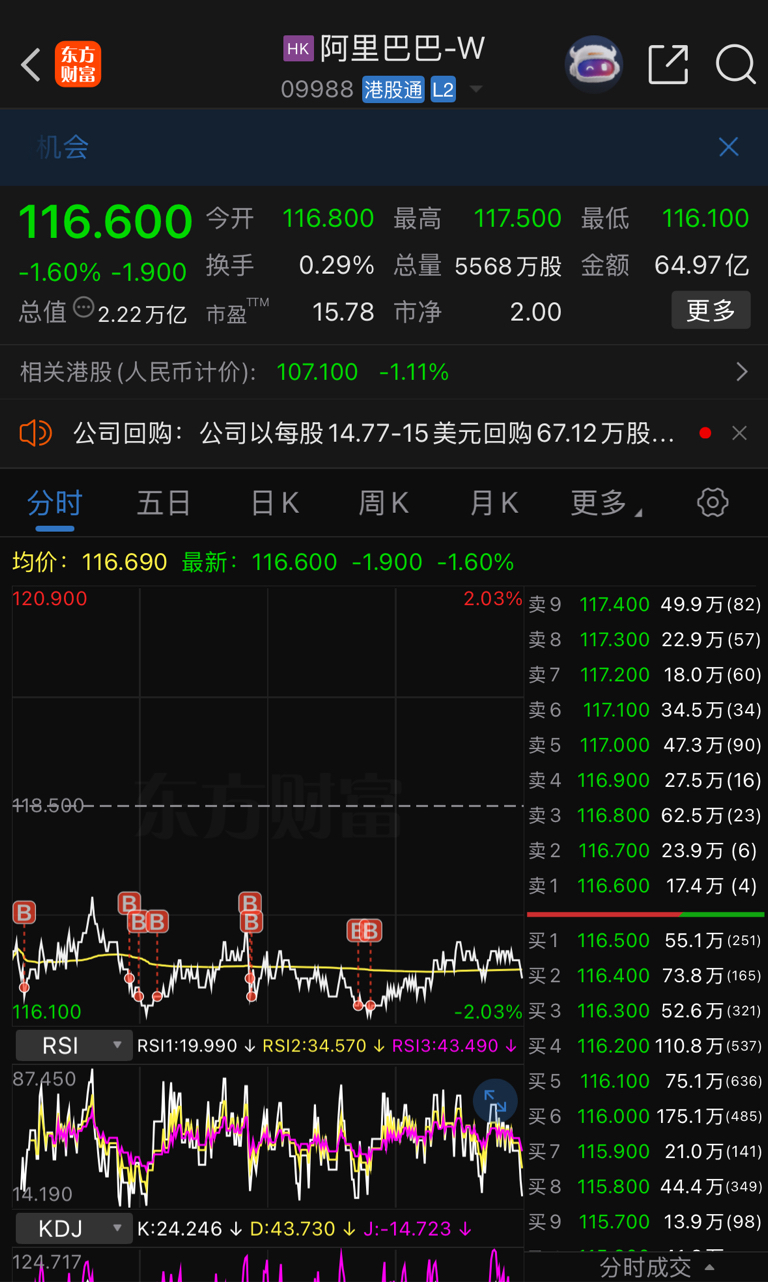Tap the 107.100 RMB price

pos(317,372)
